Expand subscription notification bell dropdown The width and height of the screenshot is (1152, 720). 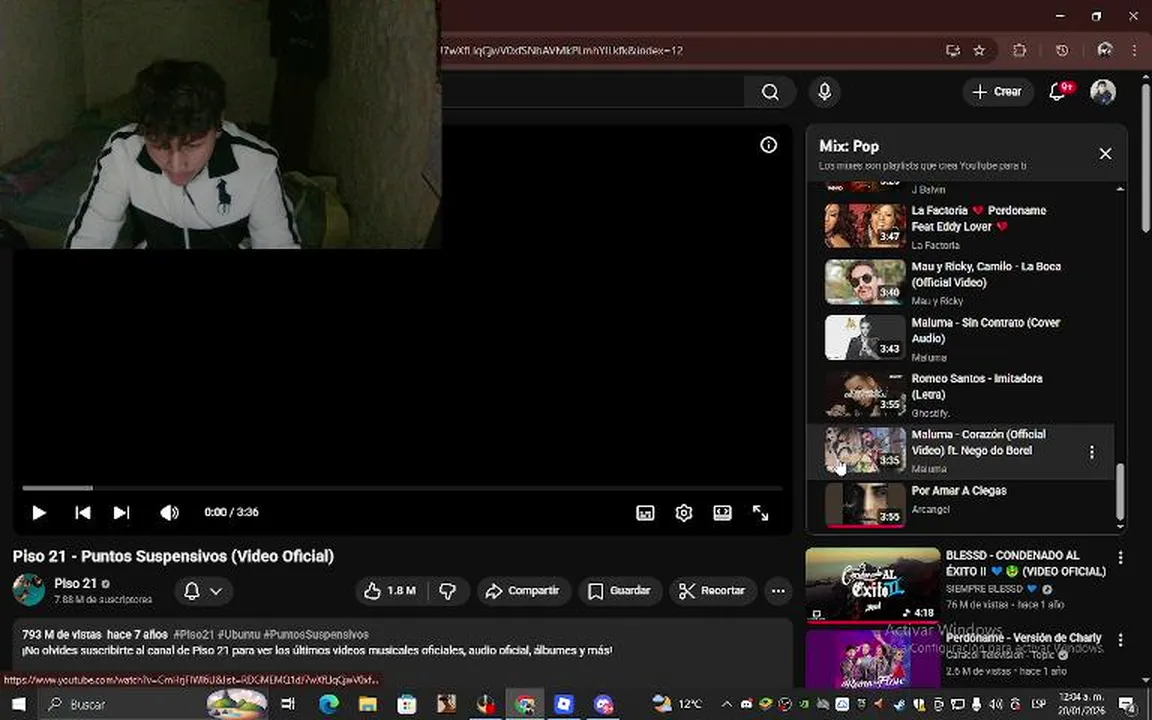coord(204,591)
